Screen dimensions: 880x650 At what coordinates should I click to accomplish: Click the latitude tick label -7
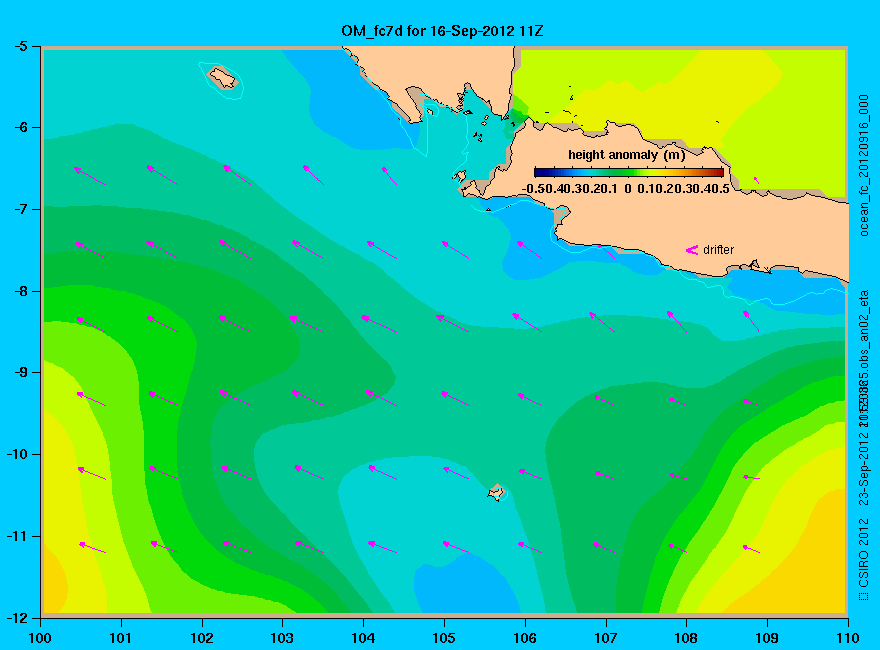20,209
